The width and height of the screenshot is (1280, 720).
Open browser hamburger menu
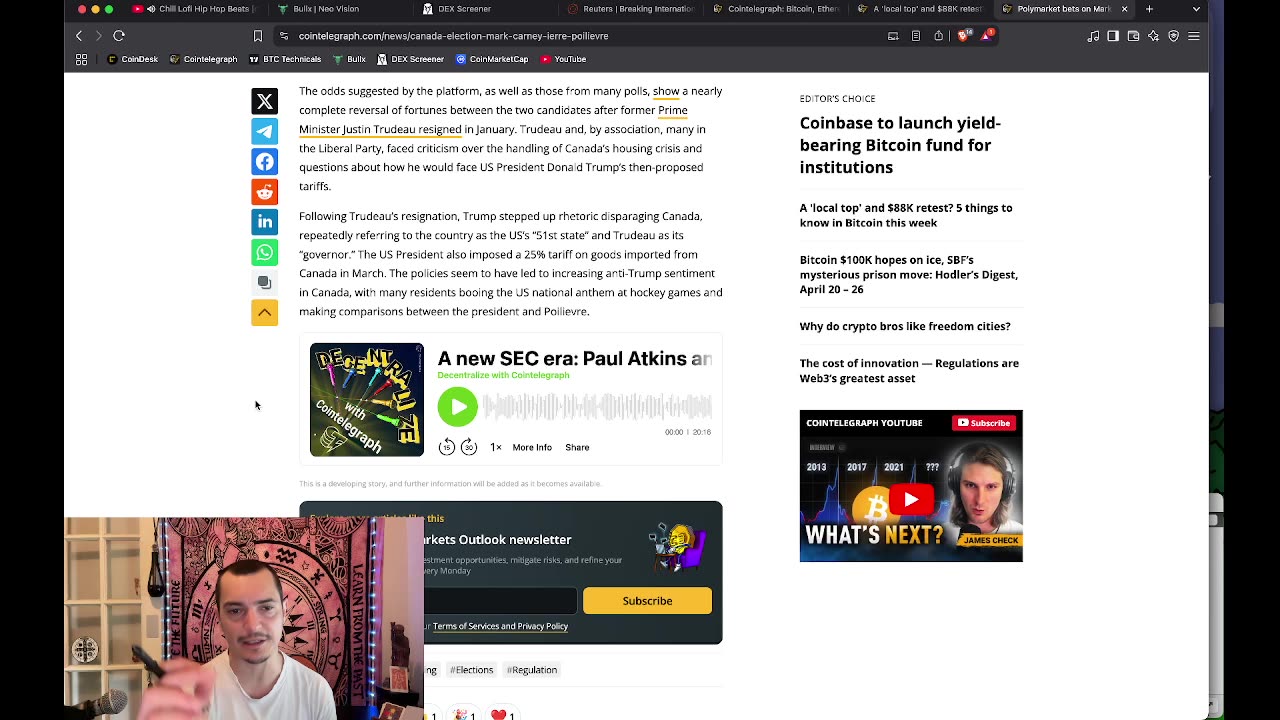(1193, 36)
